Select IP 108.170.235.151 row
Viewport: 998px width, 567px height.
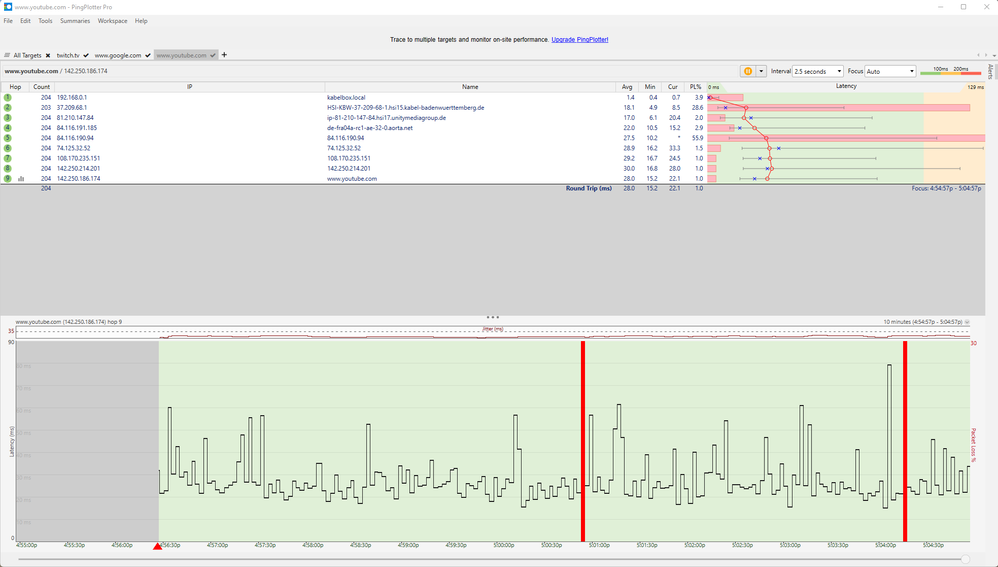tap(78, 158)
